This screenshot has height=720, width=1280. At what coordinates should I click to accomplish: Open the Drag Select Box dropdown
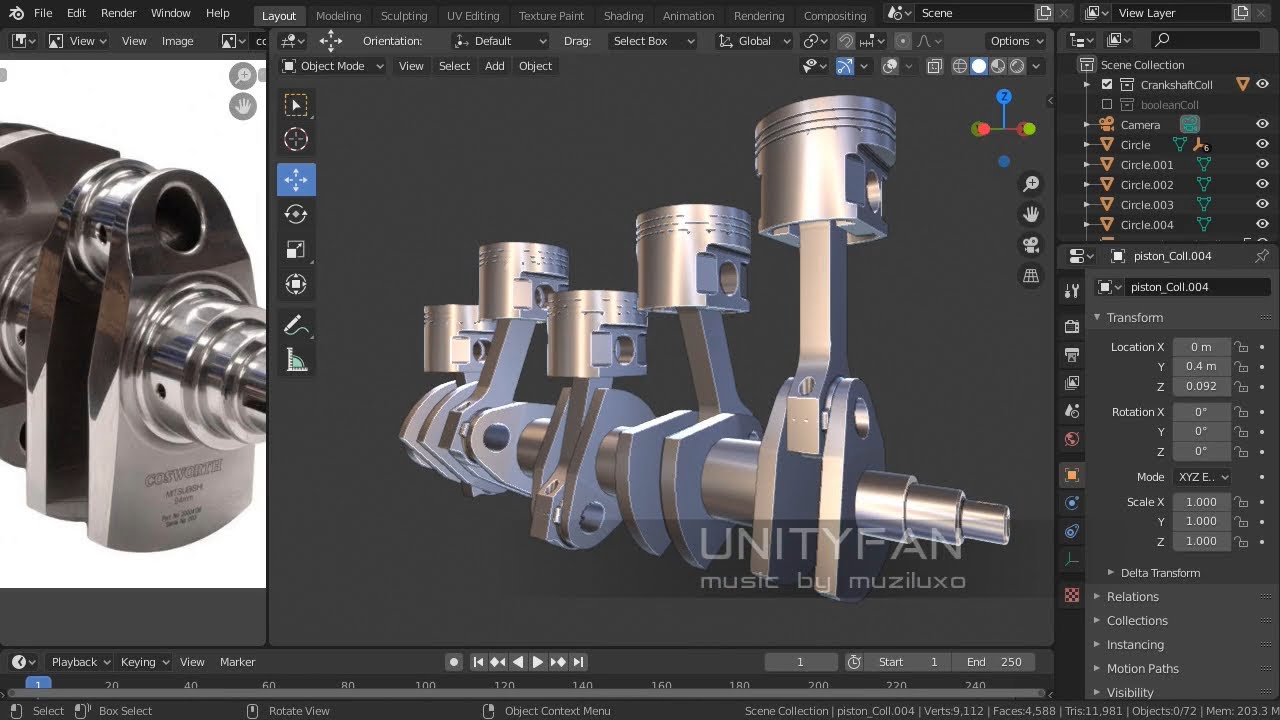pyautogui.click(x=651, y=41)
